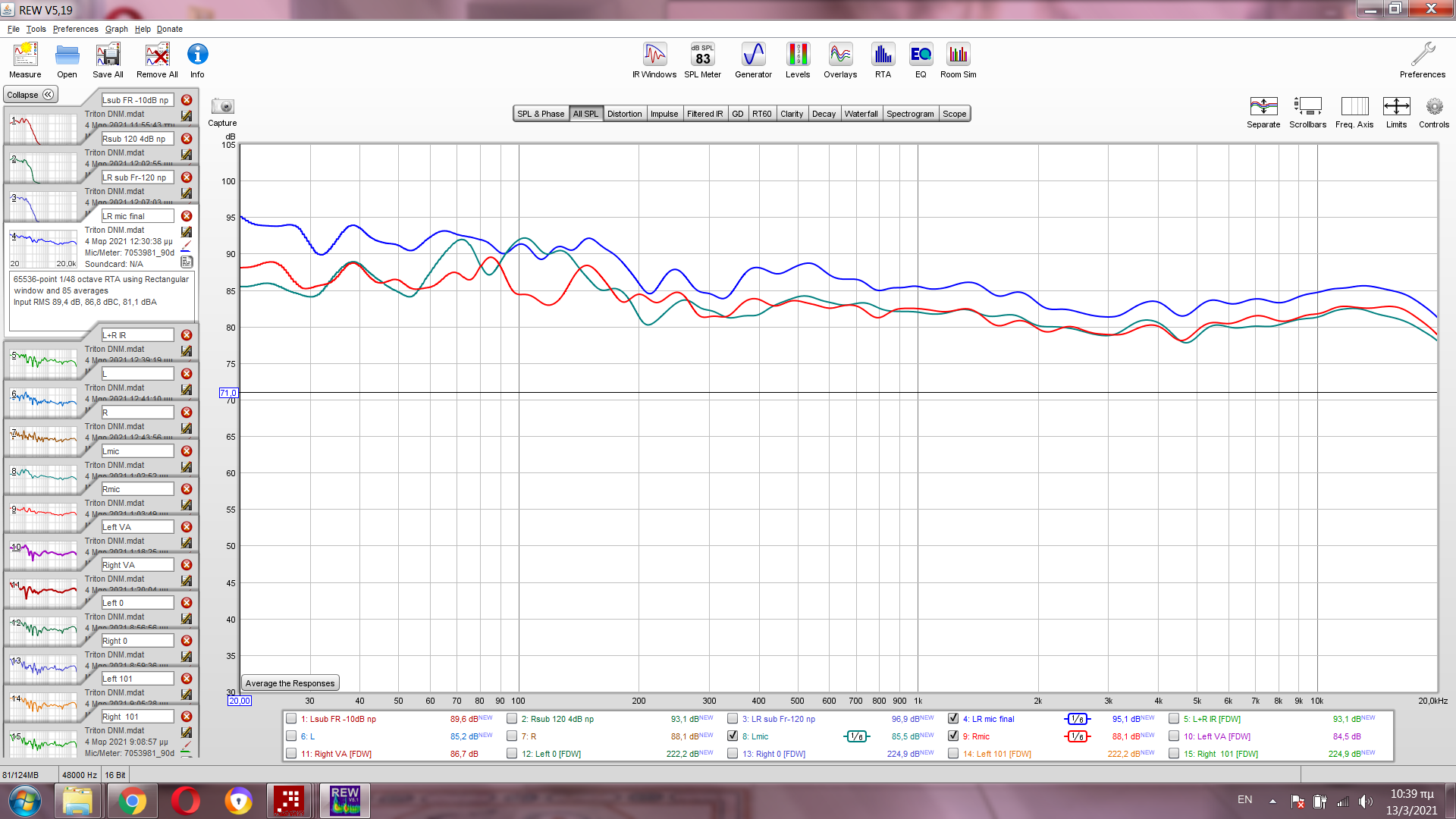
Task: Open smoothing selector for Rmic trace
Action: [x=1077, y=736]
